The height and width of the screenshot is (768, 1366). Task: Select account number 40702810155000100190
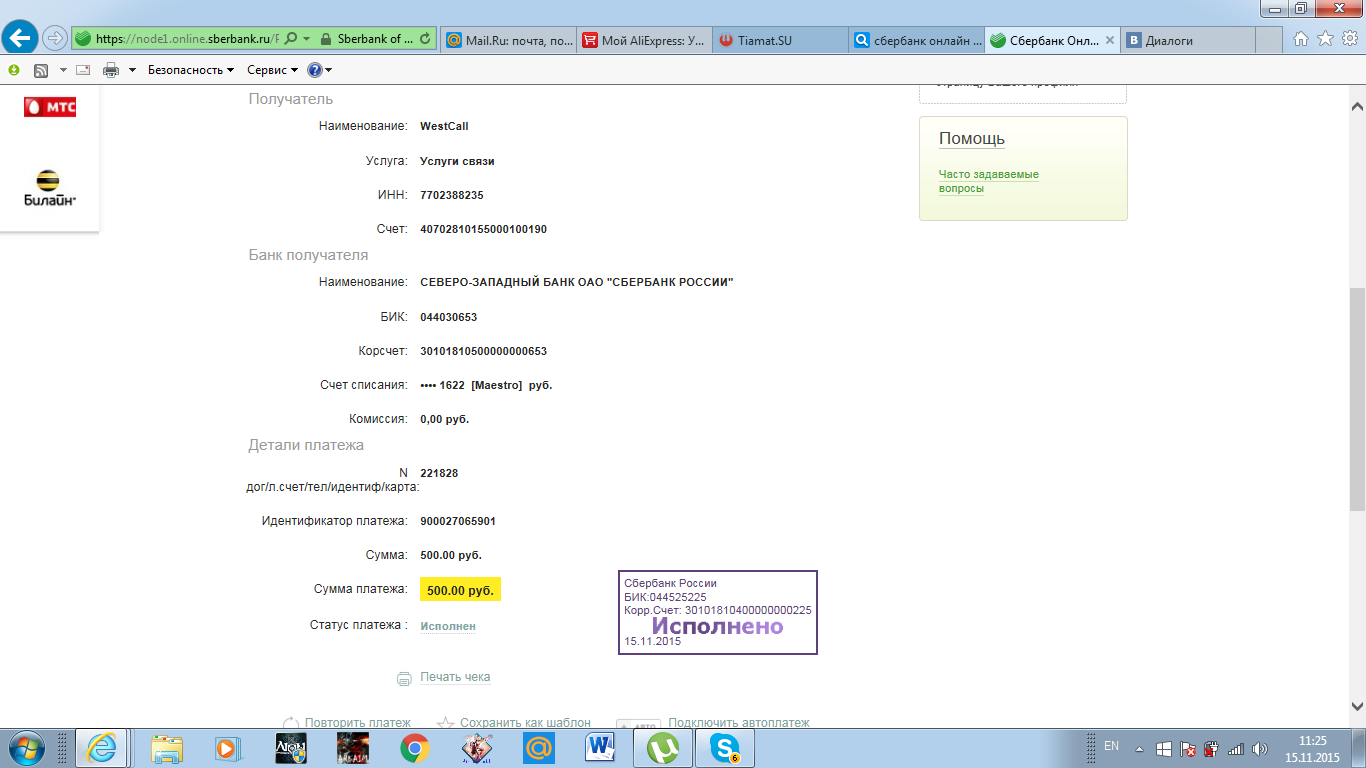click(483, 229)
